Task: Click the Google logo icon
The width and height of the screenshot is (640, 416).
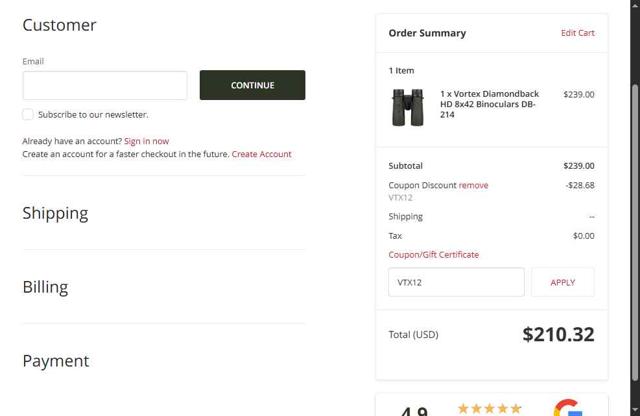Action: (568, 409)
